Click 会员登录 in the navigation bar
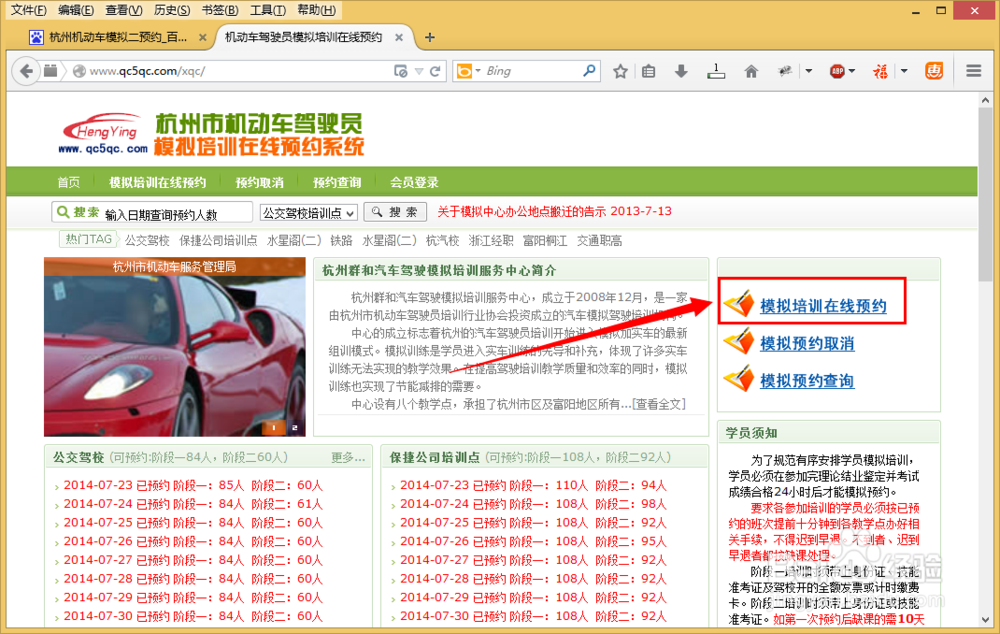Viewport: 1000px width, 634px height. pyautogui.click(x=415, y=182)
